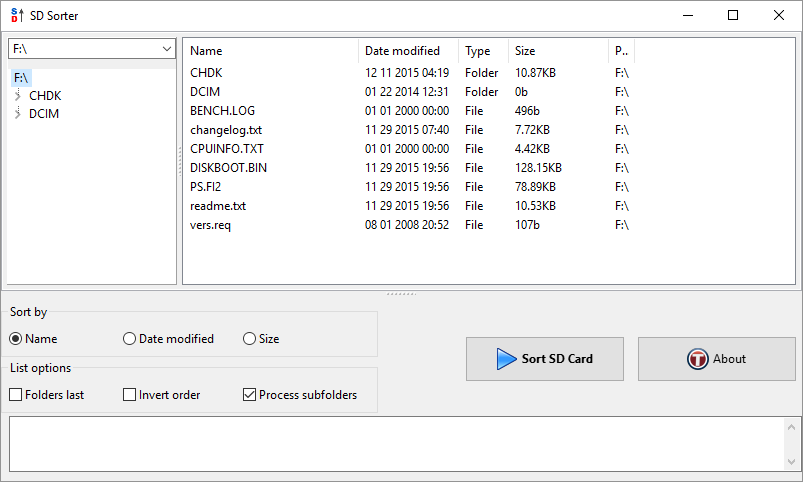
Task: Select DISKBOOT.BIN in the file list
Action: 229,168
